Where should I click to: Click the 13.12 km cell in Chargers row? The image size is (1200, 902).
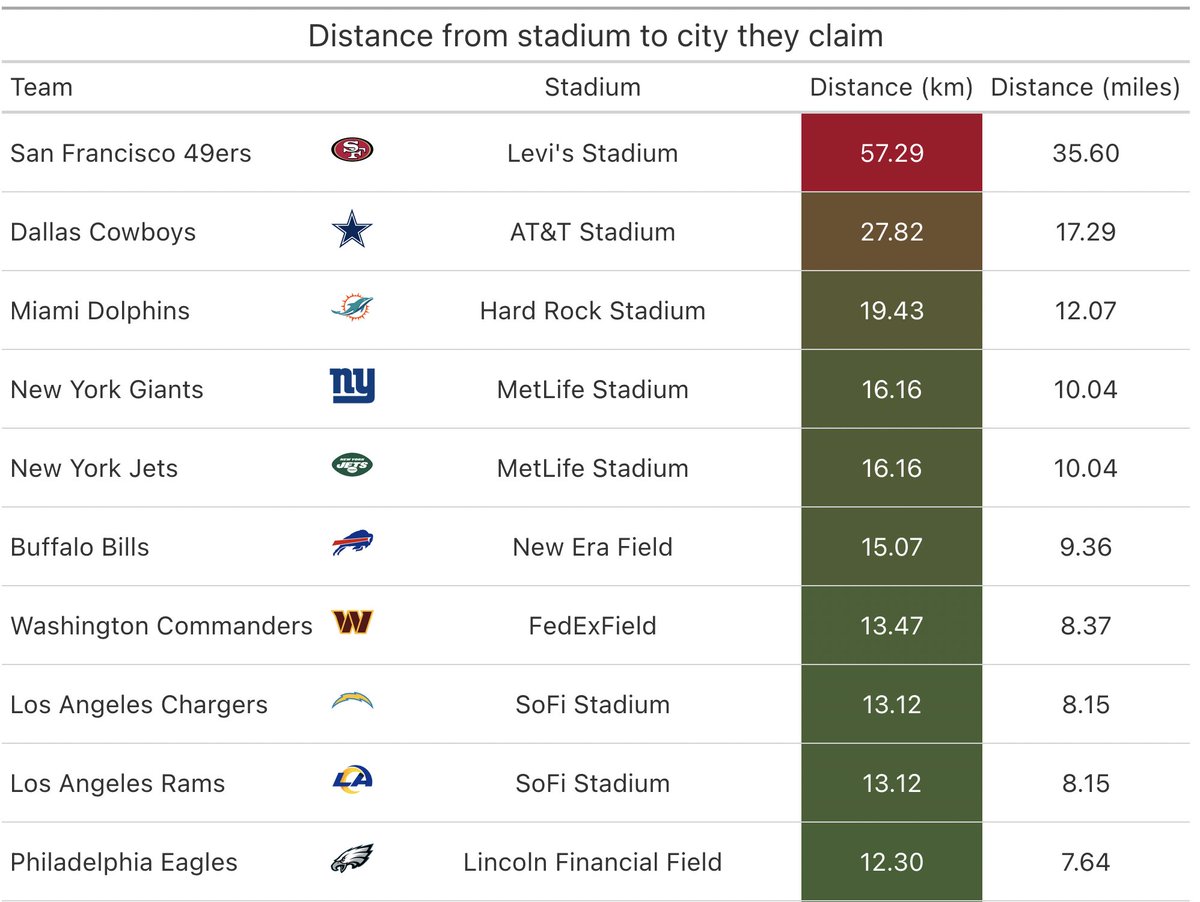(891, 704)
